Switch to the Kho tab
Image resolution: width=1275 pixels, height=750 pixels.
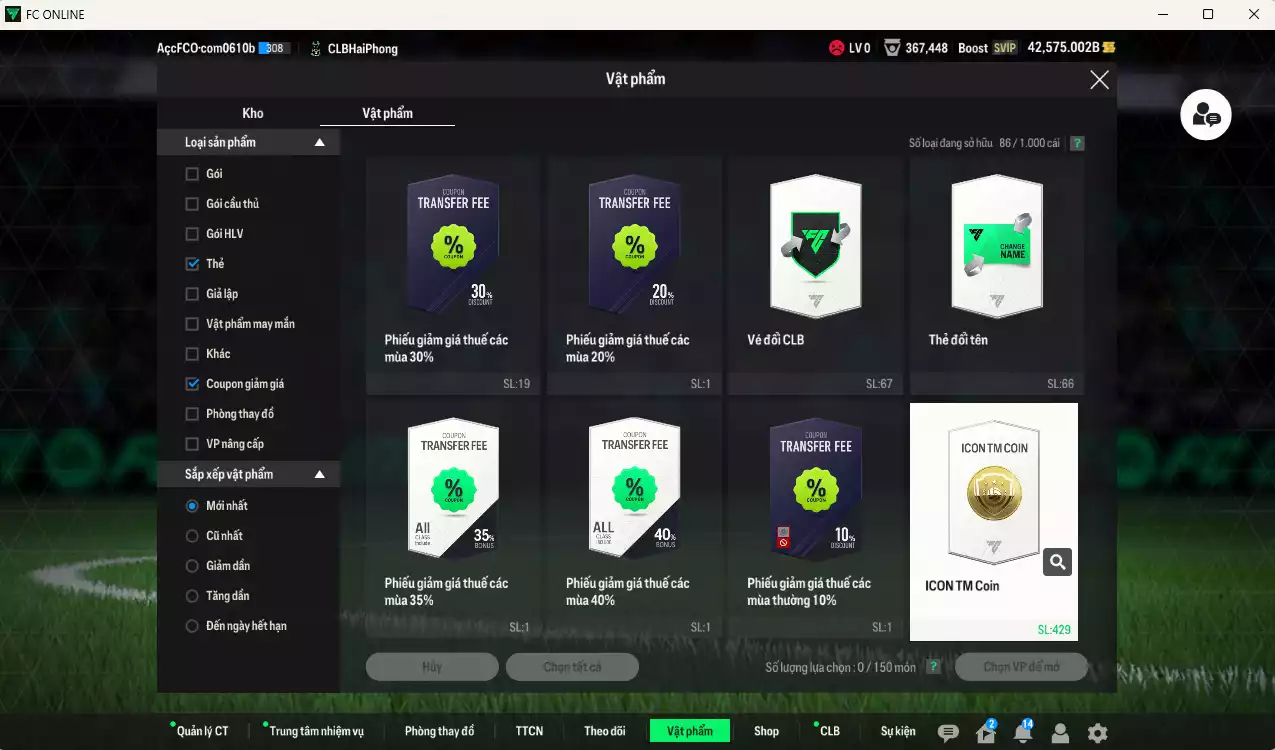point(253,113)
